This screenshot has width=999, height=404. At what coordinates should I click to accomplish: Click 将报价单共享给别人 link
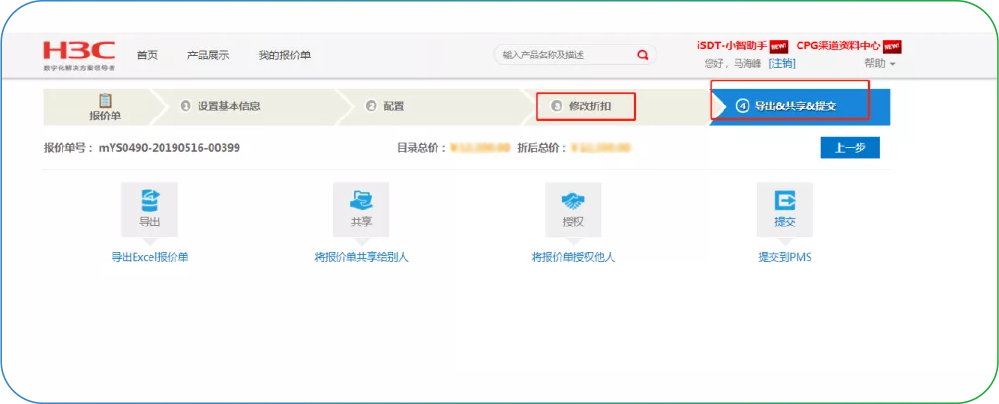tap(361, 257)
